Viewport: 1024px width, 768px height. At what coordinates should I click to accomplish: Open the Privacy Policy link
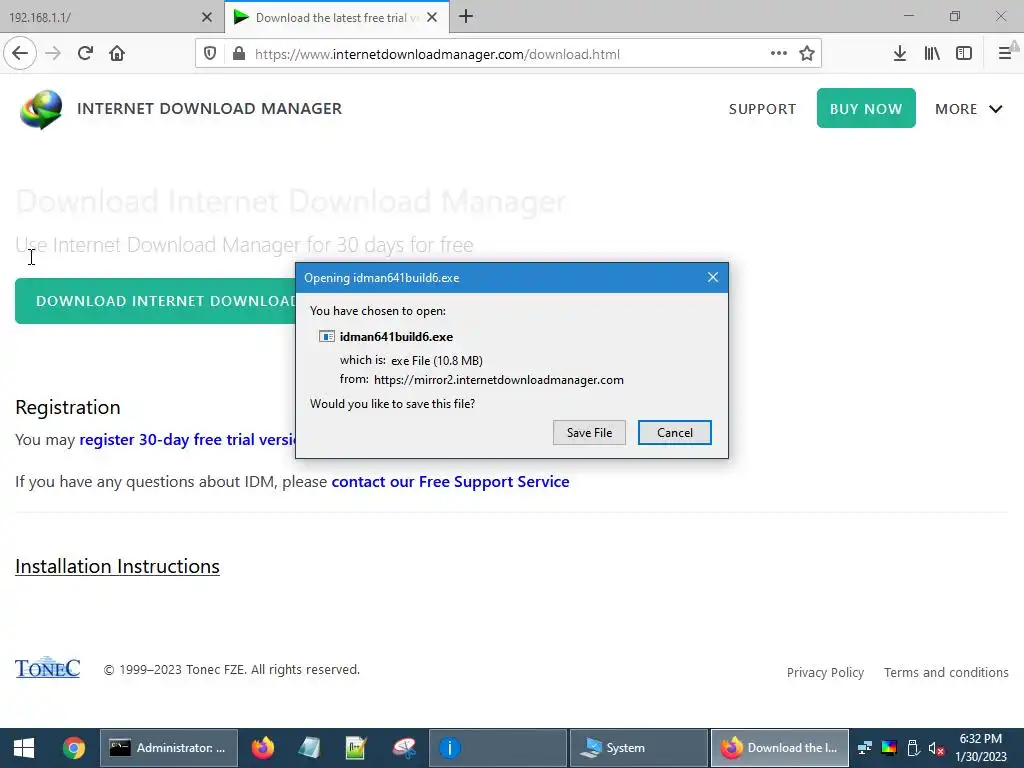tap(825, 672)
